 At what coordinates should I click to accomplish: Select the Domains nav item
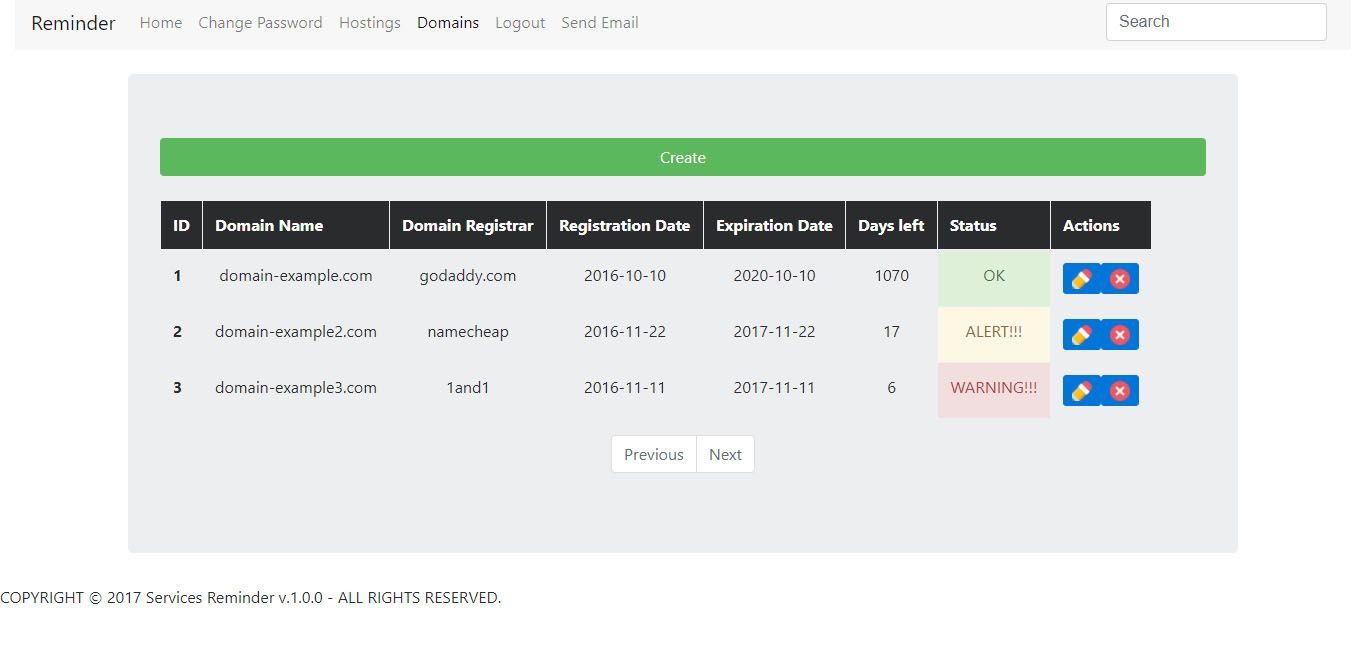448,22
